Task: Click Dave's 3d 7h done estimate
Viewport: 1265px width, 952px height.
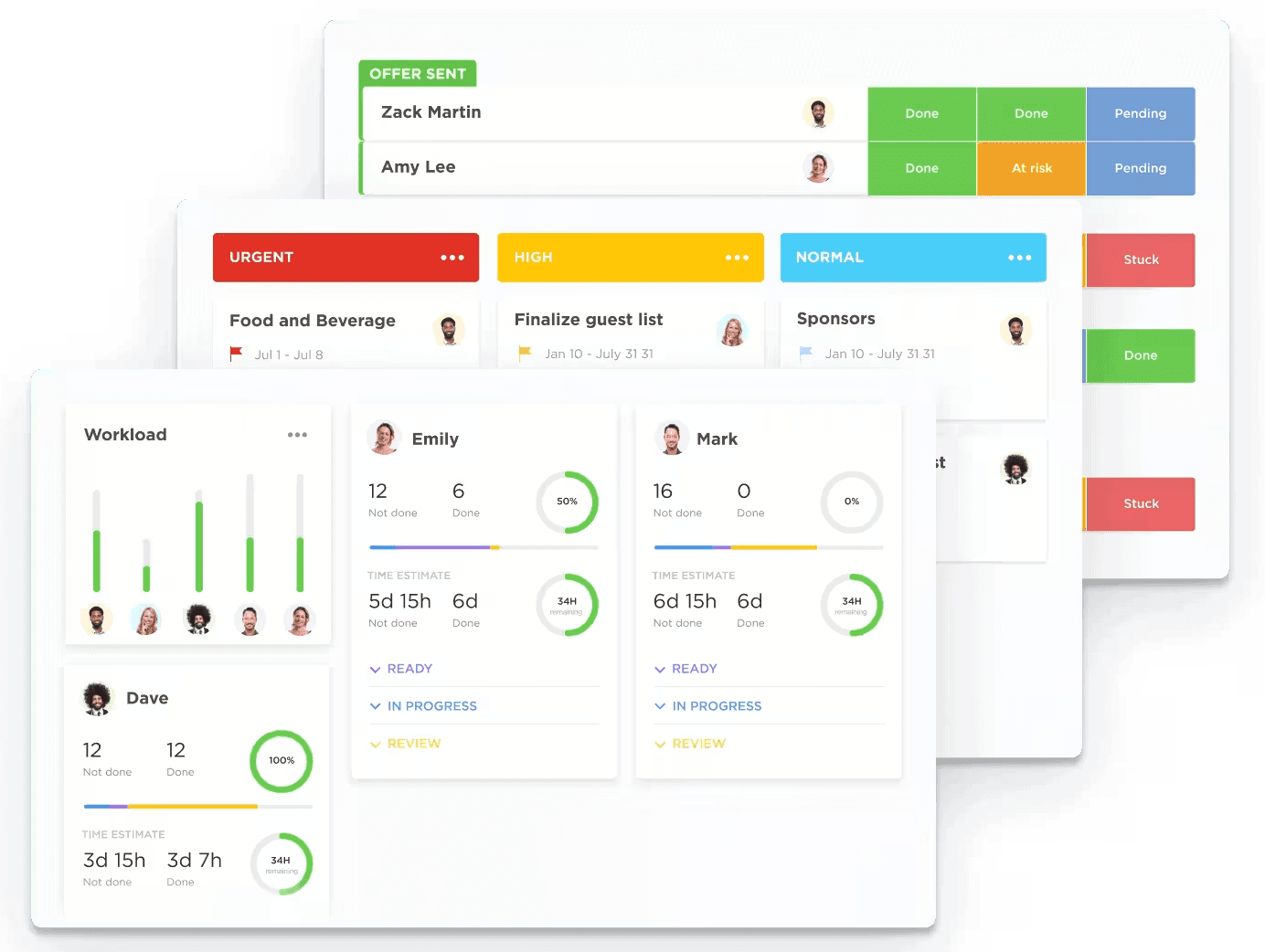Action: (x=195, y=861)
